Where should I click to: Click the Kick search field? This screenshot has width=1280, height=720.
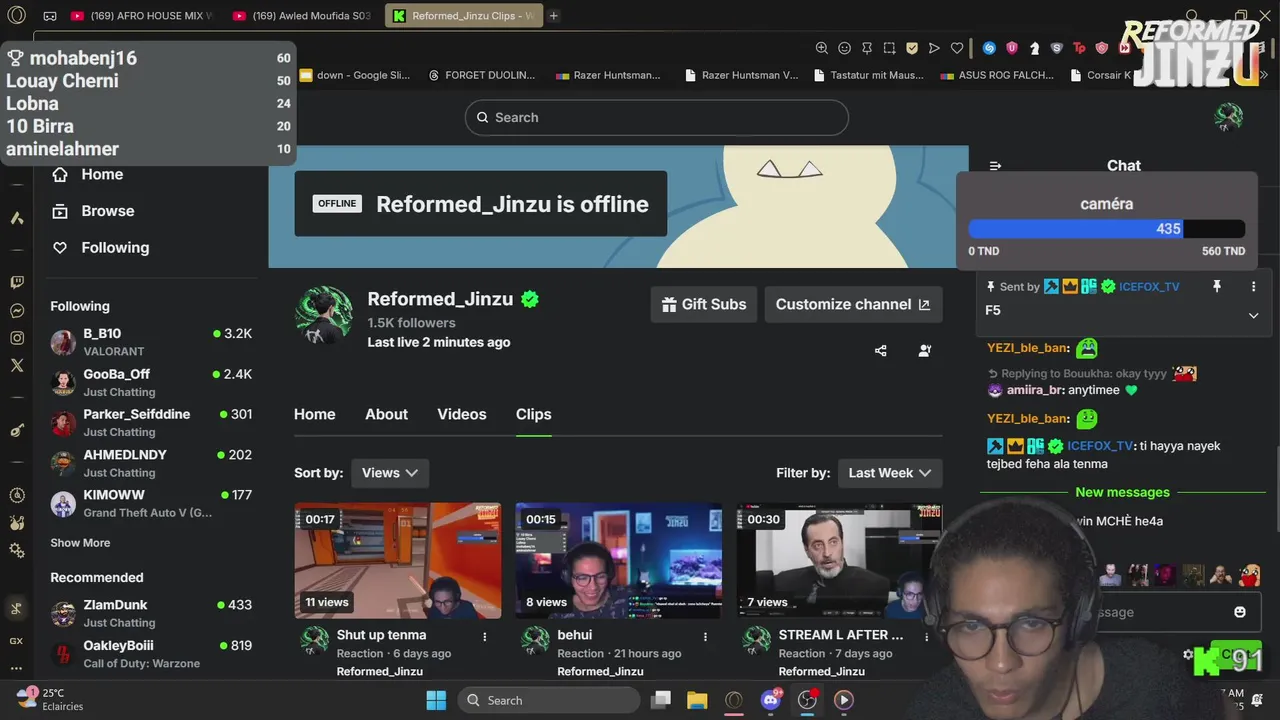(656, 117)
